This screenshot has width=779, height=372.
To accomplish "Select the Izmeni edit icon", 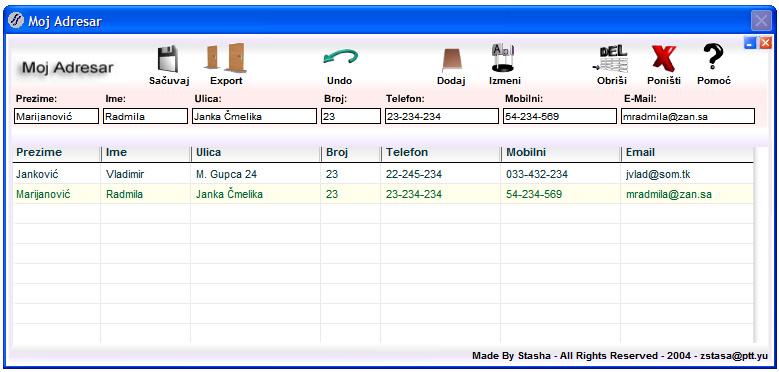I will (503, 58).
